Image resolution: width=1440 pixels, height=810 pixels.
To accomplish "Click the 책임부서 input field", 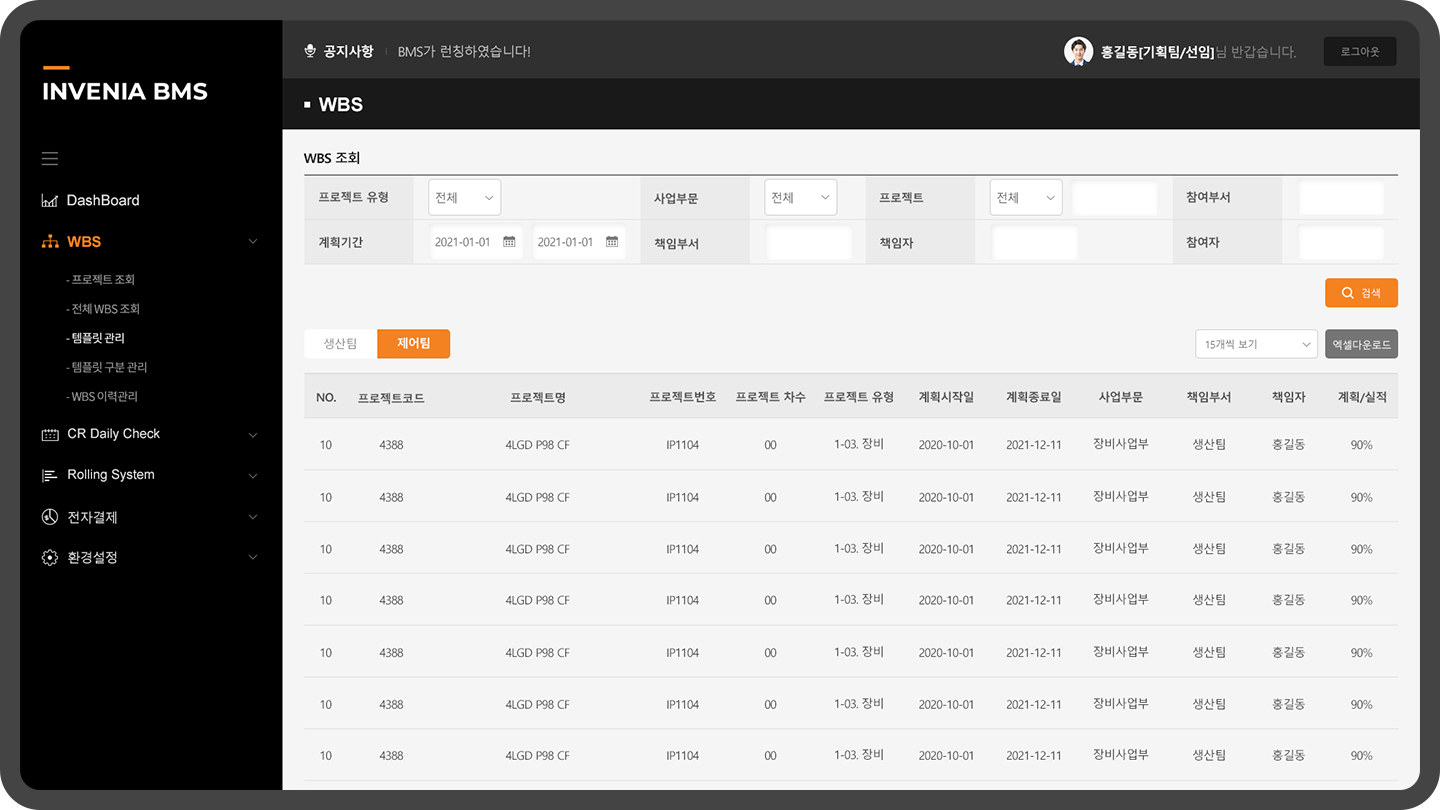I will coord(809,243).
